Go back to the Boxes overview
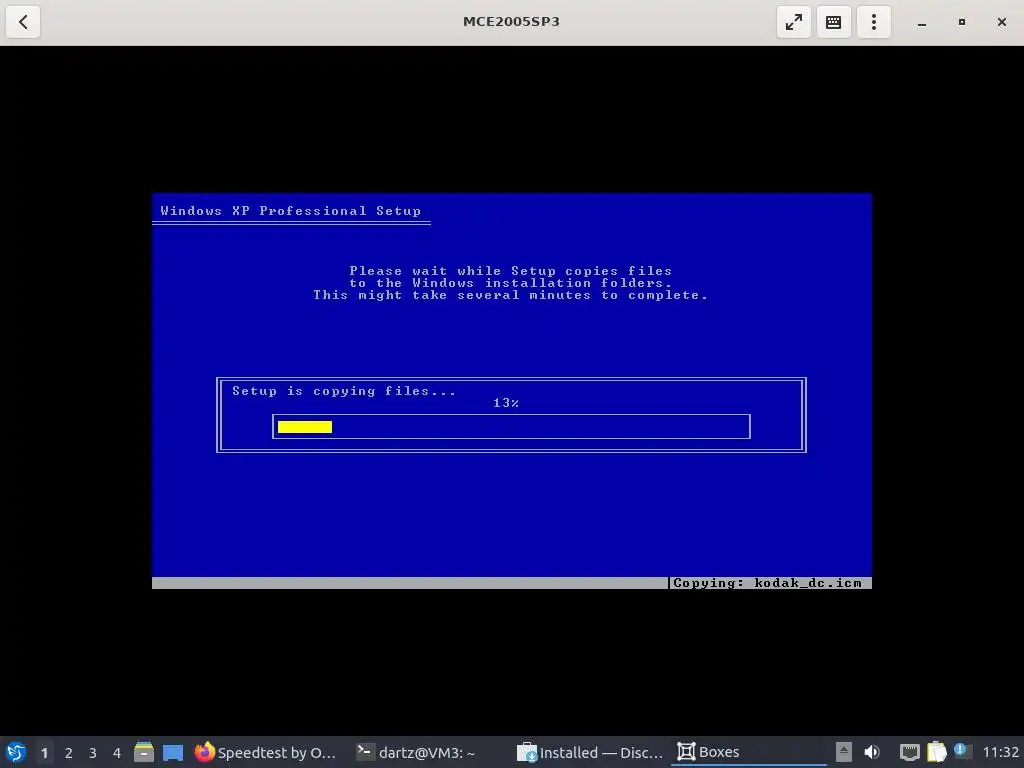 click(23, 22)
